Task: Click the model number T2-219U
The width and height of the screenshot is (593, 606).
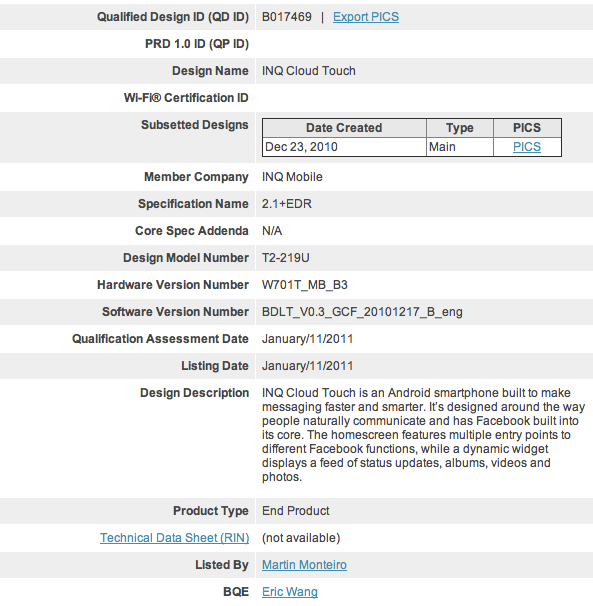Action: (x=285, y=258)
